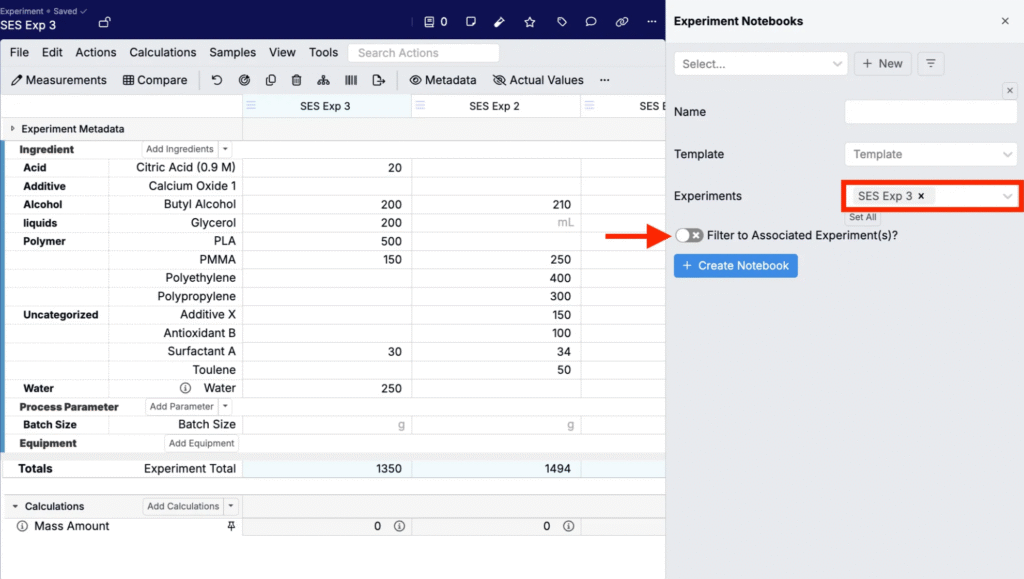Open the View menu
This screenshot has height=579, width=1024.
[x=282, y=52]
